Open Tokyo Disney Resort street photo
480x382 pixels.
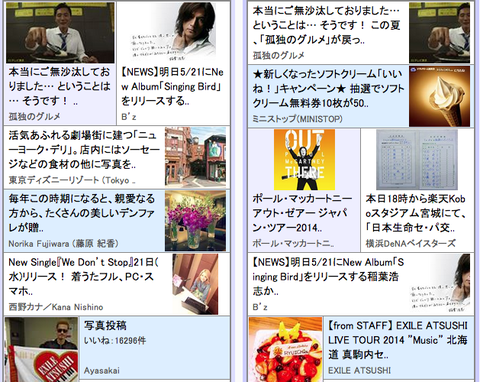pos(195,157)
